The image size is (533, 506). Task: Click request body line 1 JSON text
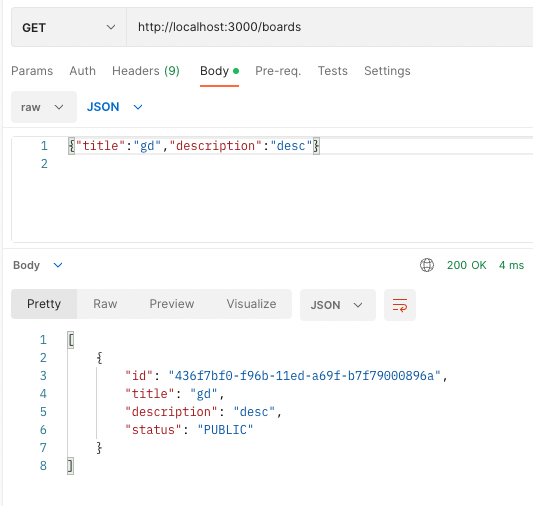point(194,146)
